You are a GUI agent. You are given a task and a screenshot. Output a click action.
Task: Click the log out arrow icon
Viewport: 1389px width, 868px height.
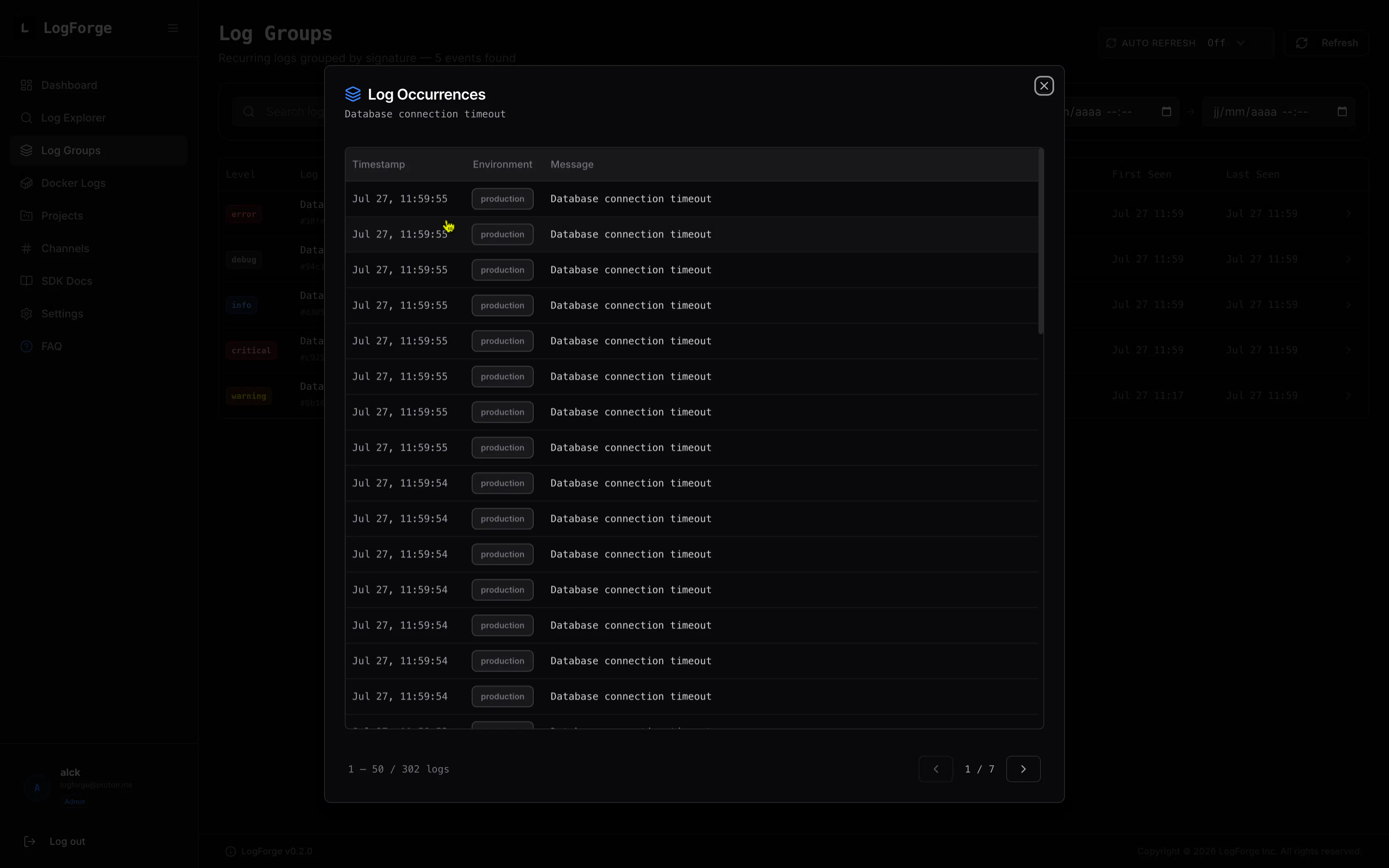click(x=30, y=841)
